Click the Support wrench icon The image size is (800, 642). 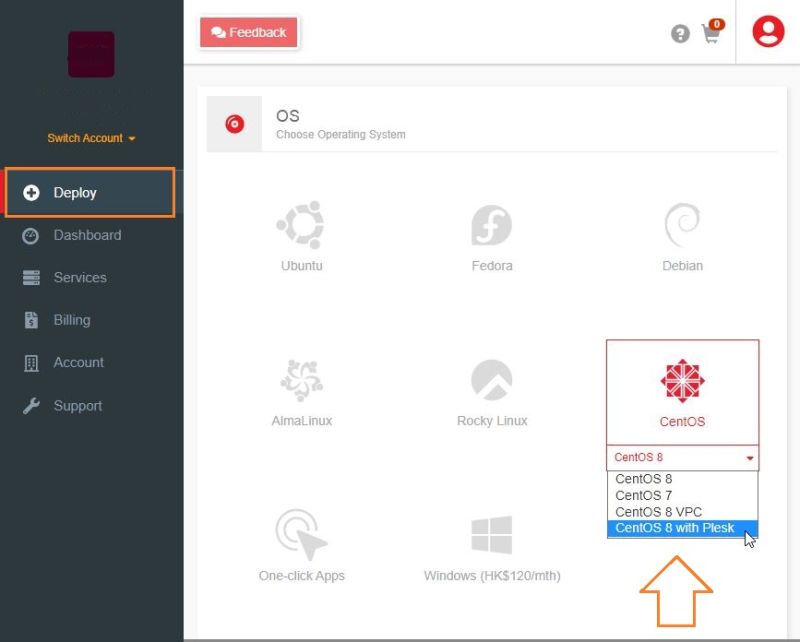tap(31, 406)
